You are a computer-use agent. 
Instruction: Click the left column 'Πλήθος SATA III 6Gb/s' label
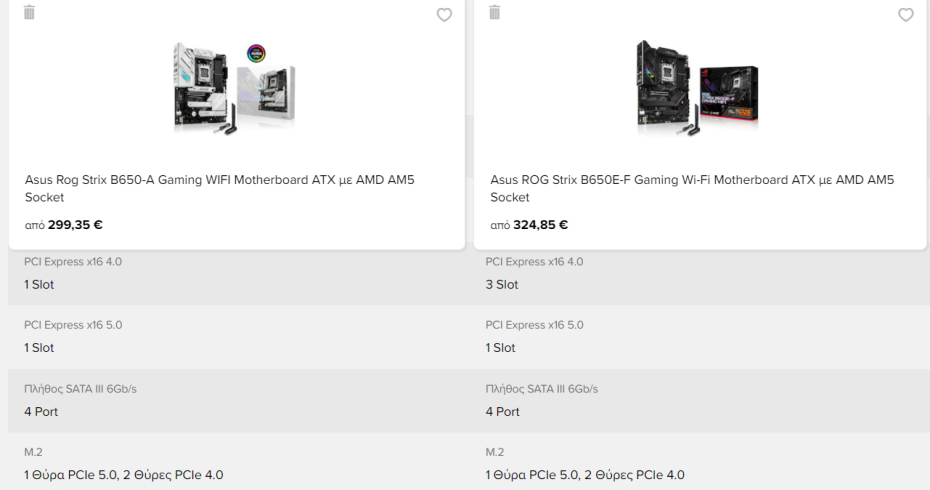80,389
